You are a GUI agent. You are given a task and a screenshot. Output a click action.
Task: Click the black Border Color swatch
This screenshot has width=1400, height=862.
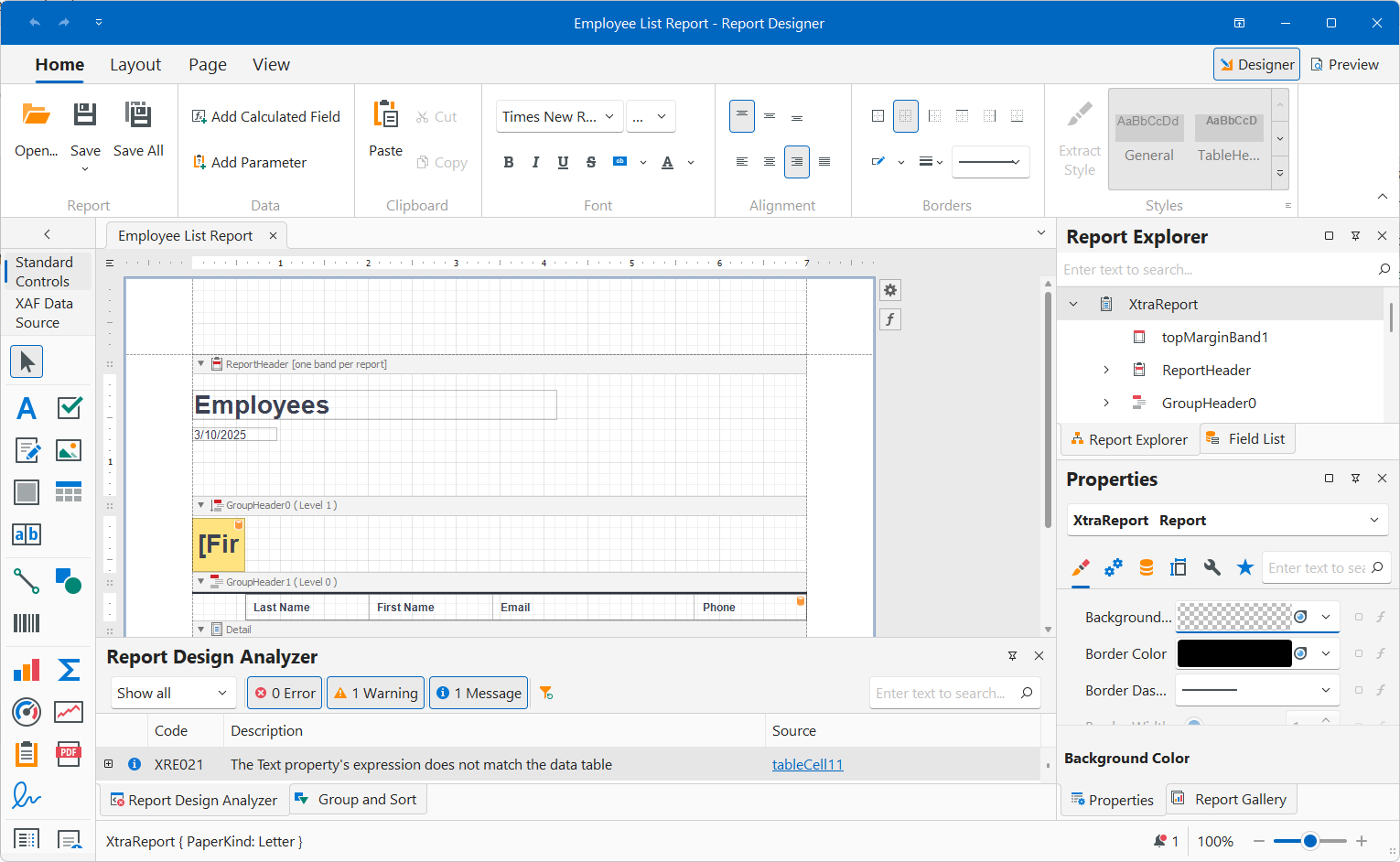1233,653
